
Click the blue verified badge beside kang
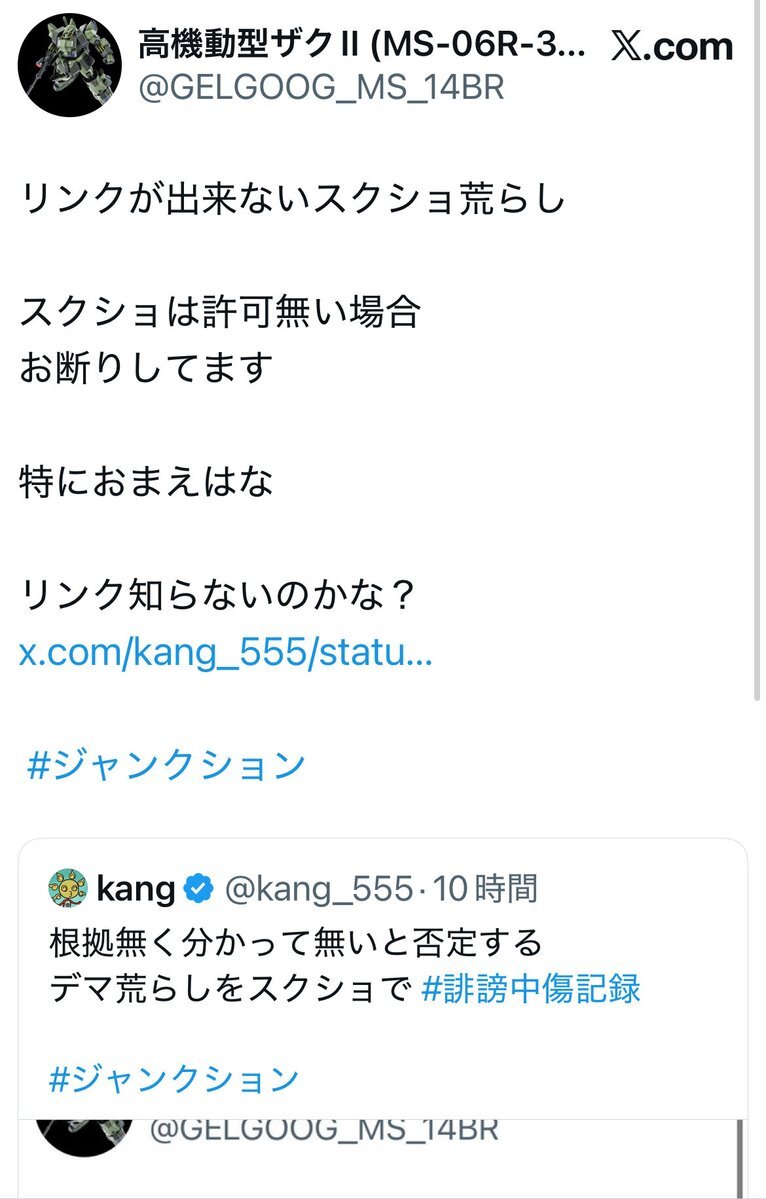tap(199, 887)
